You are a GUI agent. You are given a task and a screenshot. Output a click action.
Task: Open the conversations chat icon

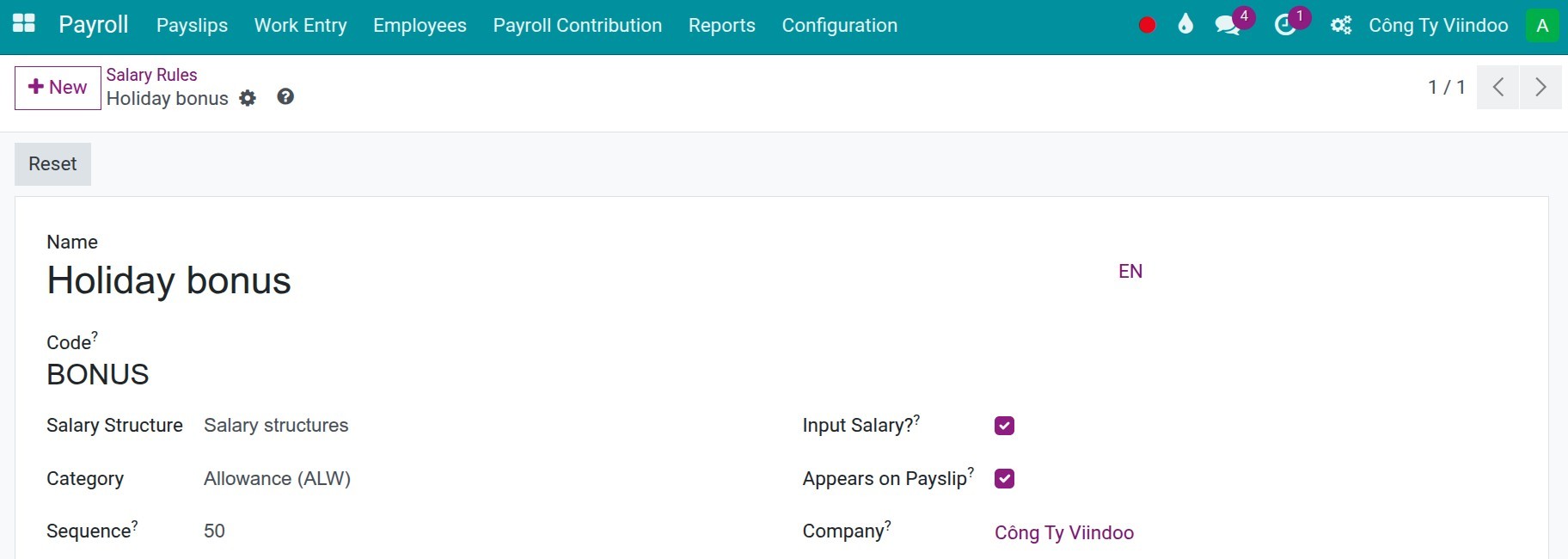[1228, 25]
